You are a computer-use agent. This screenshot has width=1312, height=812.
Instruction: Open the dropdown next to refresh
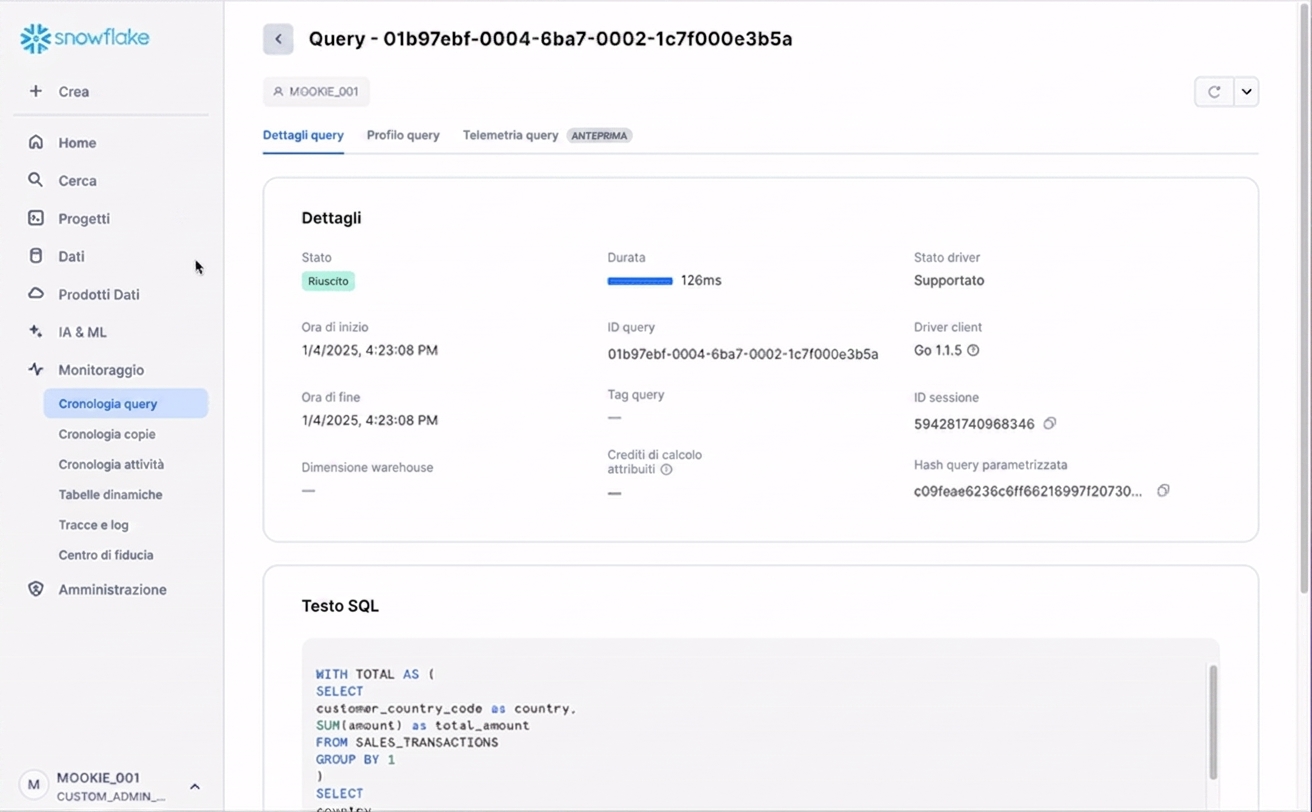coord(1246,92)
